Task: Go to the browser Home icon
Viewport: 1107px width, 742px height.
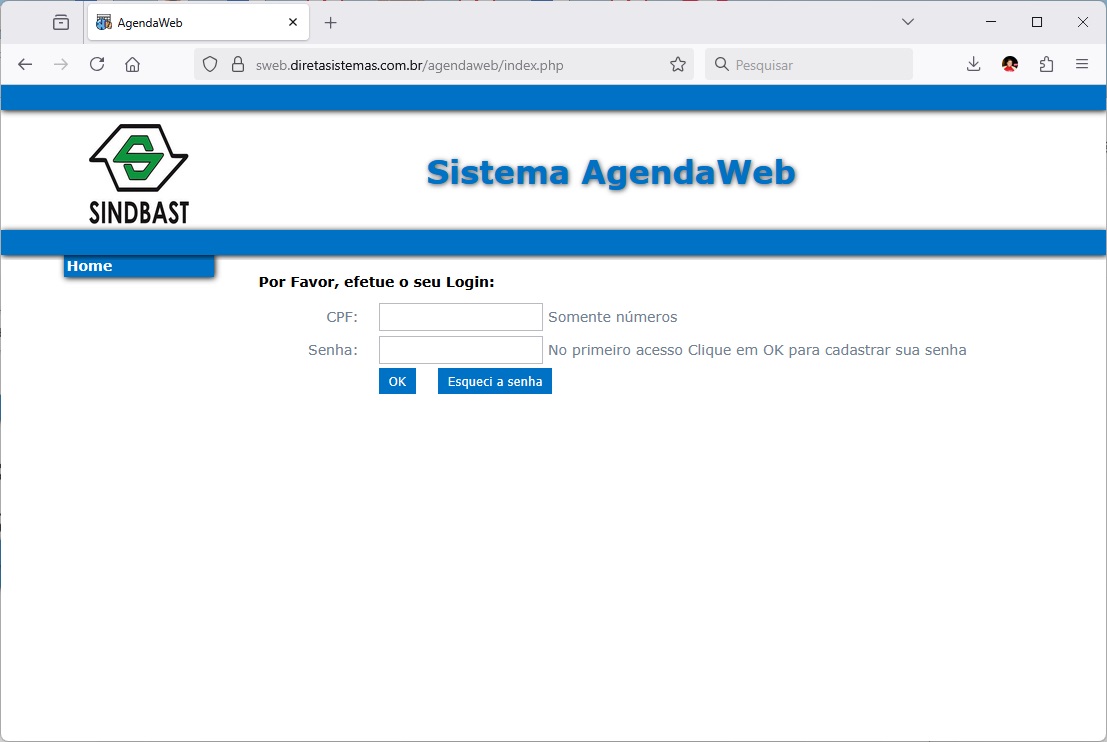Action: point(132,64)
